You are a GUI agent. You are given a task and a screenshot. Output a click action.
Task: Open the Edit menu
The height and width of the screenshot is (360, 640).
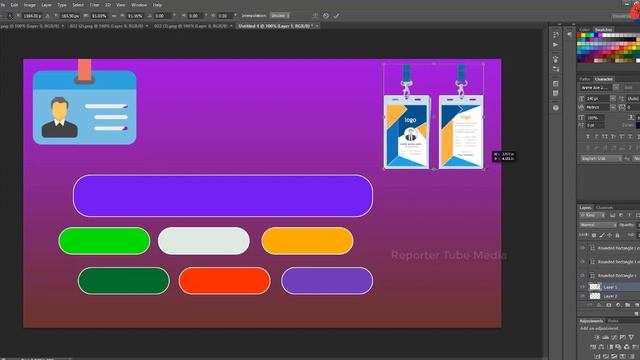pos(14,5)
